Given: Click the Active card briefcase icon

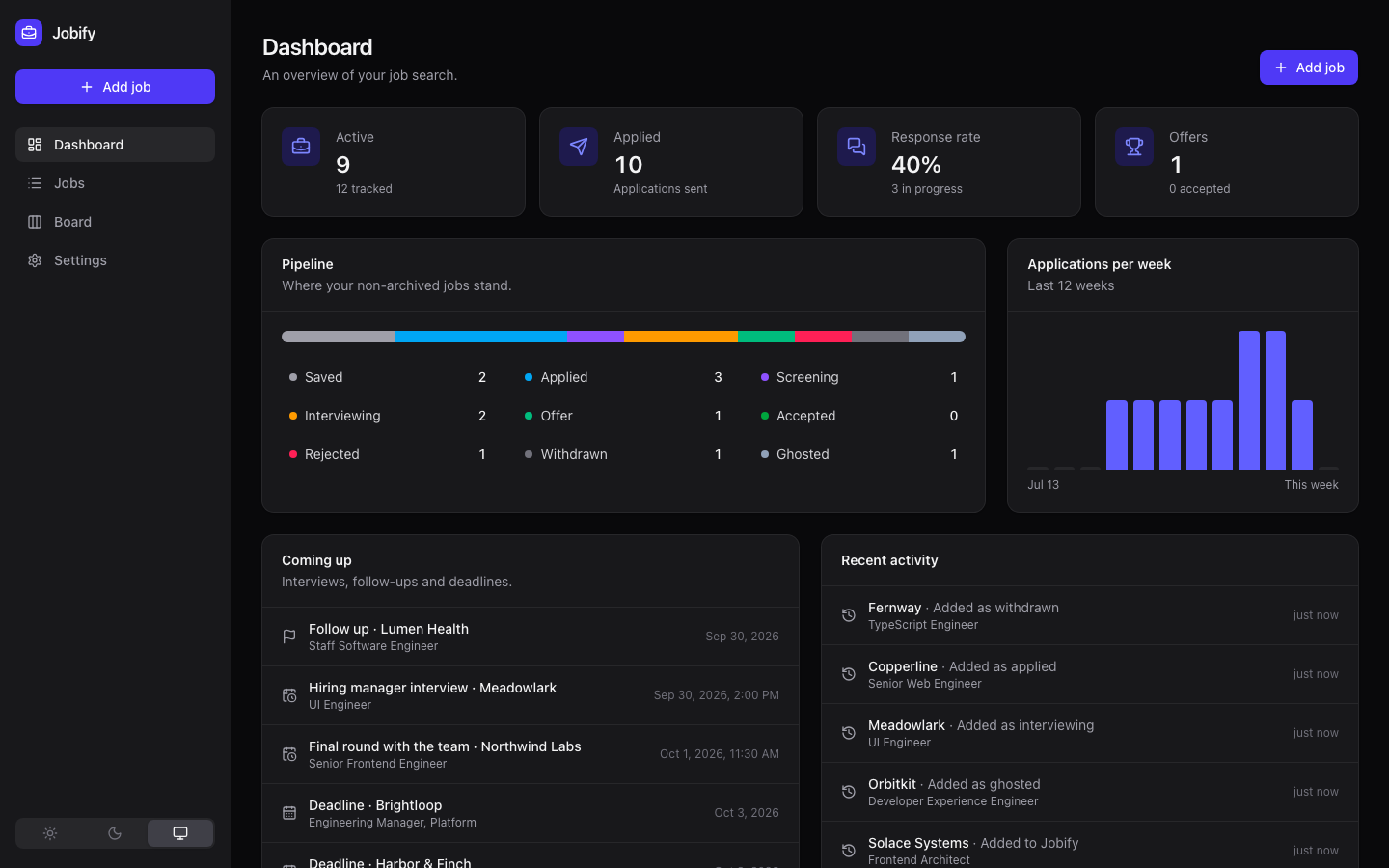Looking at the screenshot, I should click(301, 147).
